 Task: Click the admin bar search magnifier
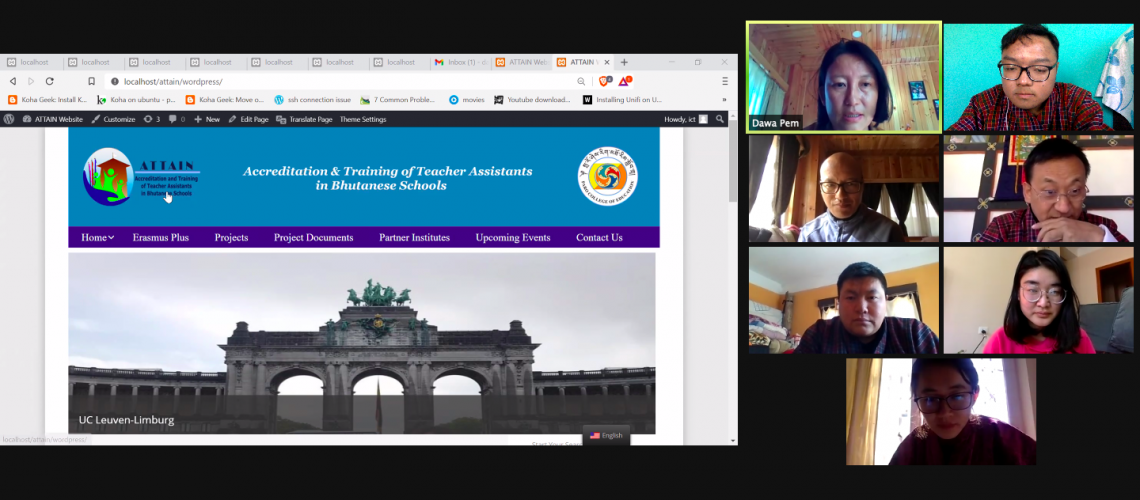[x=720, y=119]
